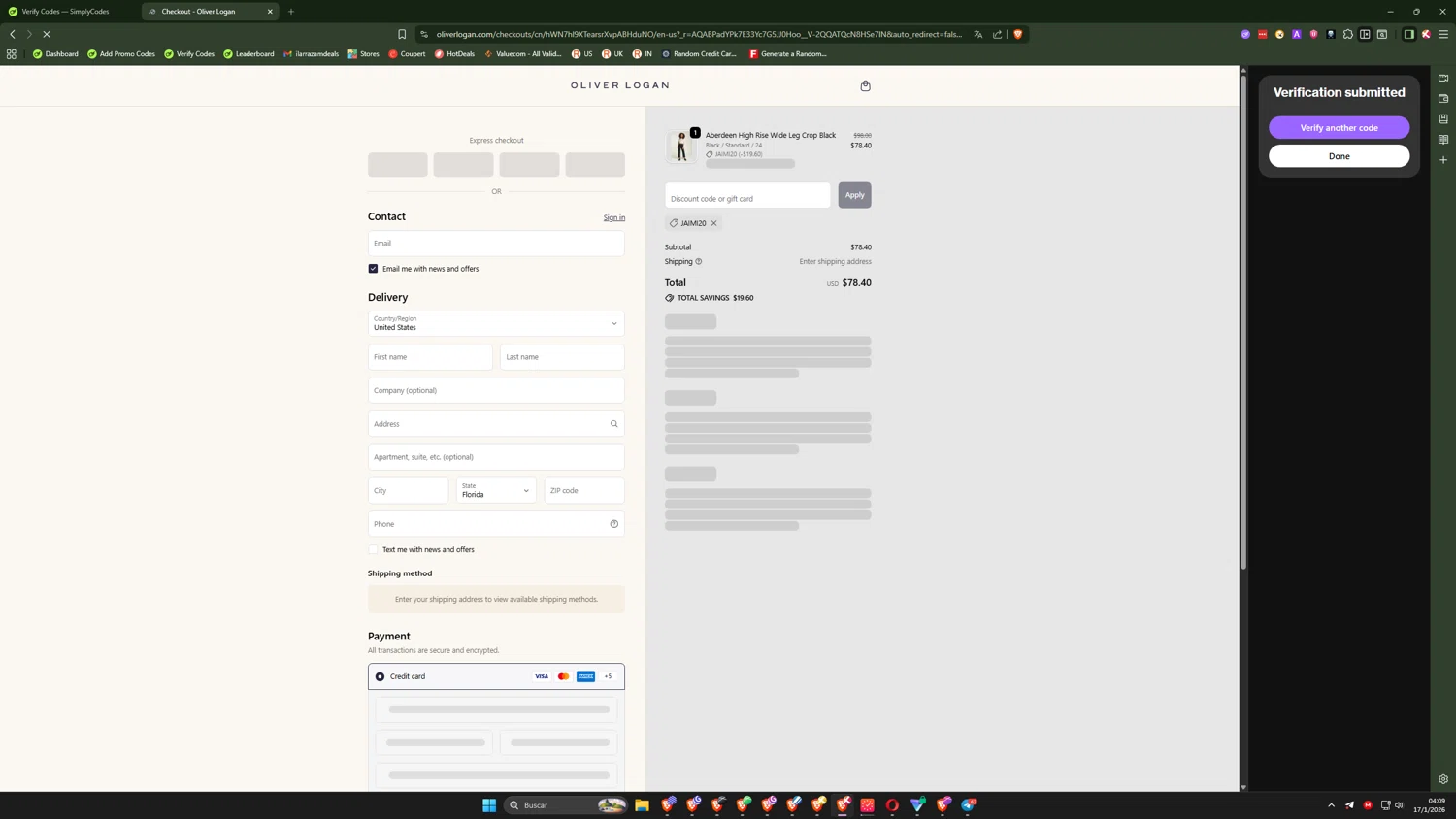The height and width of the screenshot is (819, 1456).
Task: Open the Country/Region dropdown
Action: [496, 323]
